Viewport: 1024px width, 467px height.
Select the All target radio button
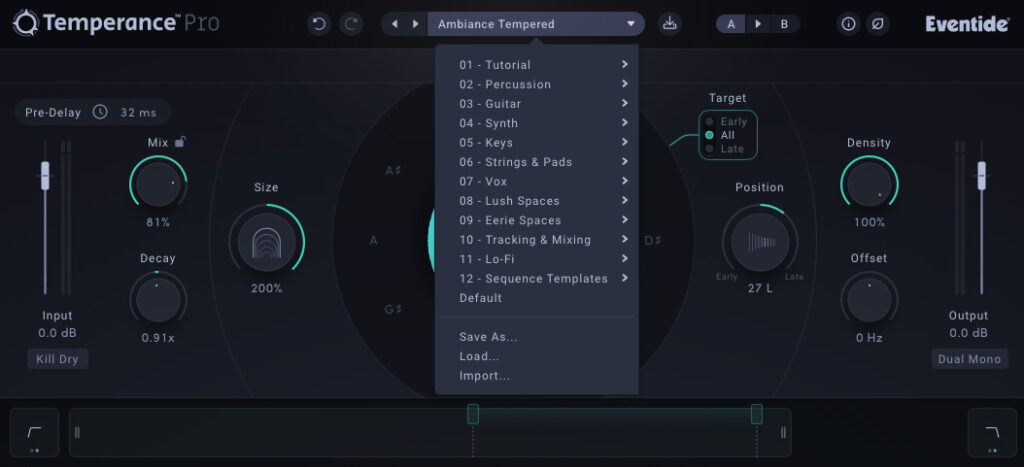709,135
